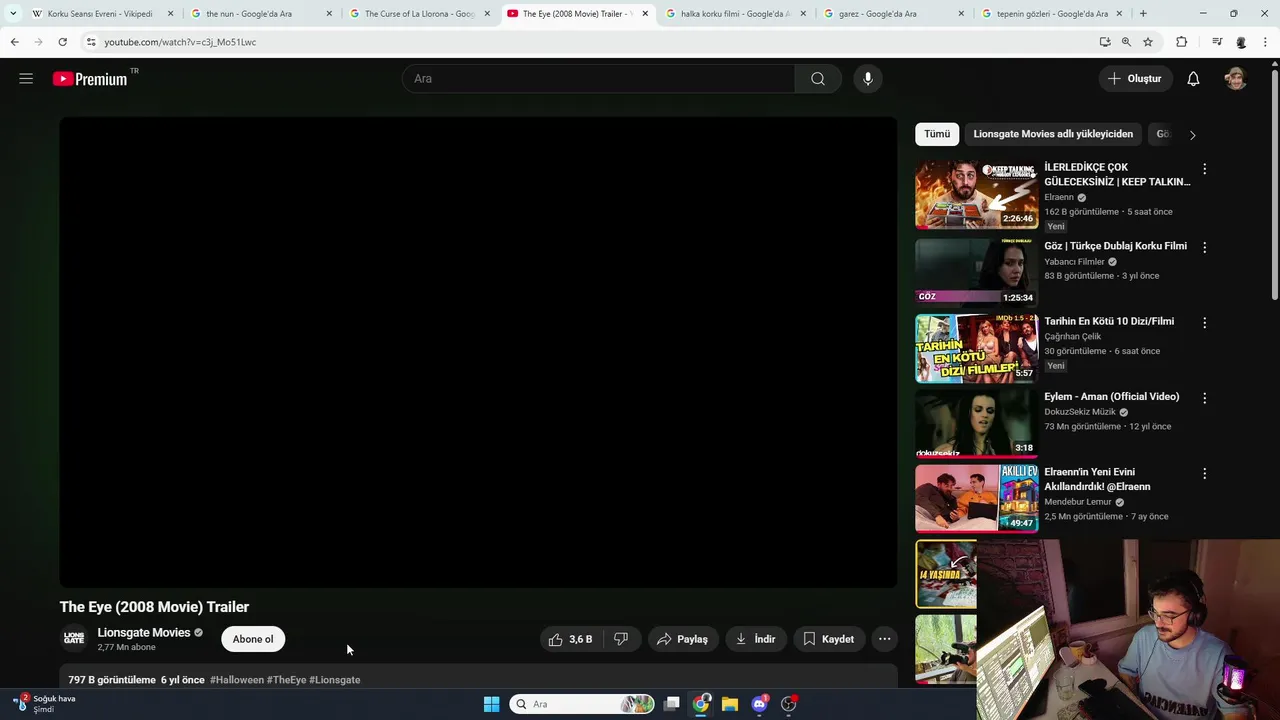This screenshot has width=1280, height=720.
Task: Click İndir download button
Action: click(x=756, y=639)
